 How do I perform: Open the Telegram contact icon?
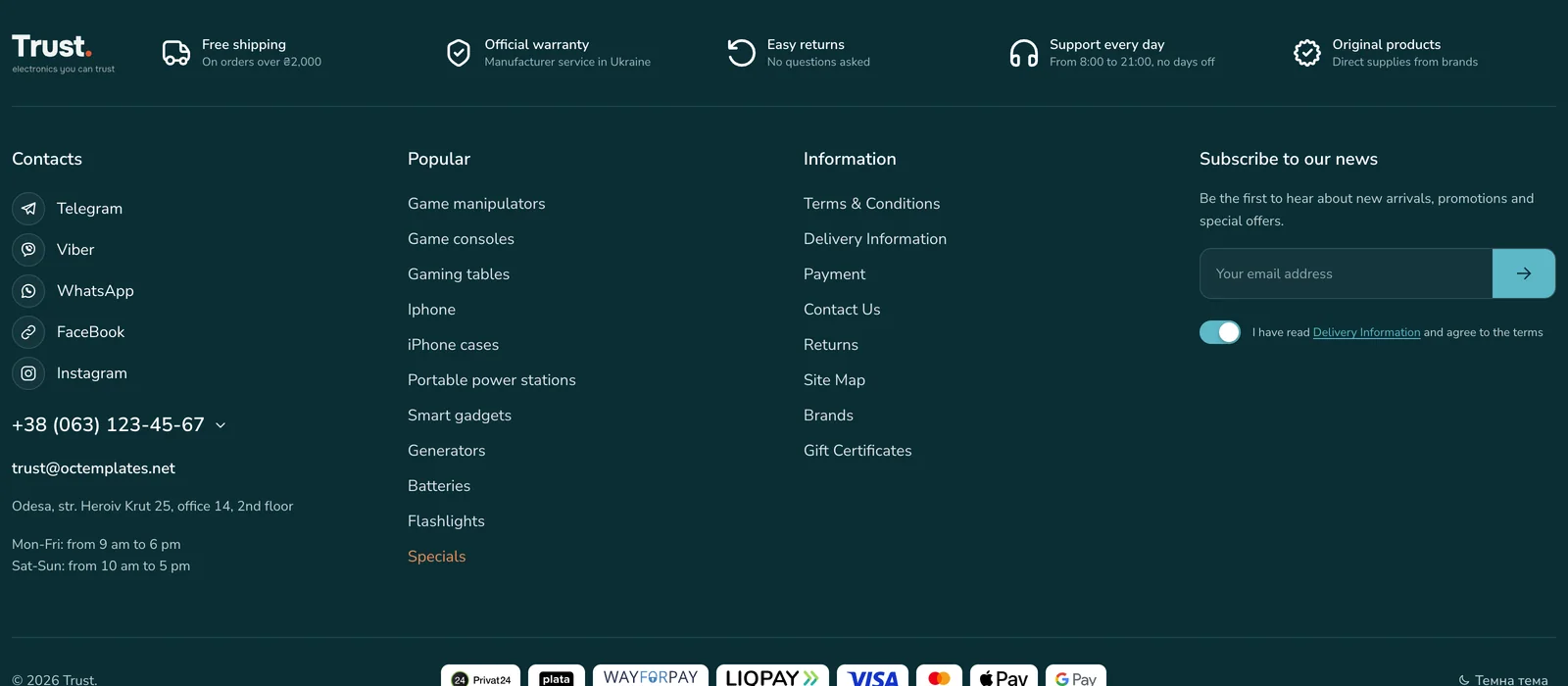point(28,209)
